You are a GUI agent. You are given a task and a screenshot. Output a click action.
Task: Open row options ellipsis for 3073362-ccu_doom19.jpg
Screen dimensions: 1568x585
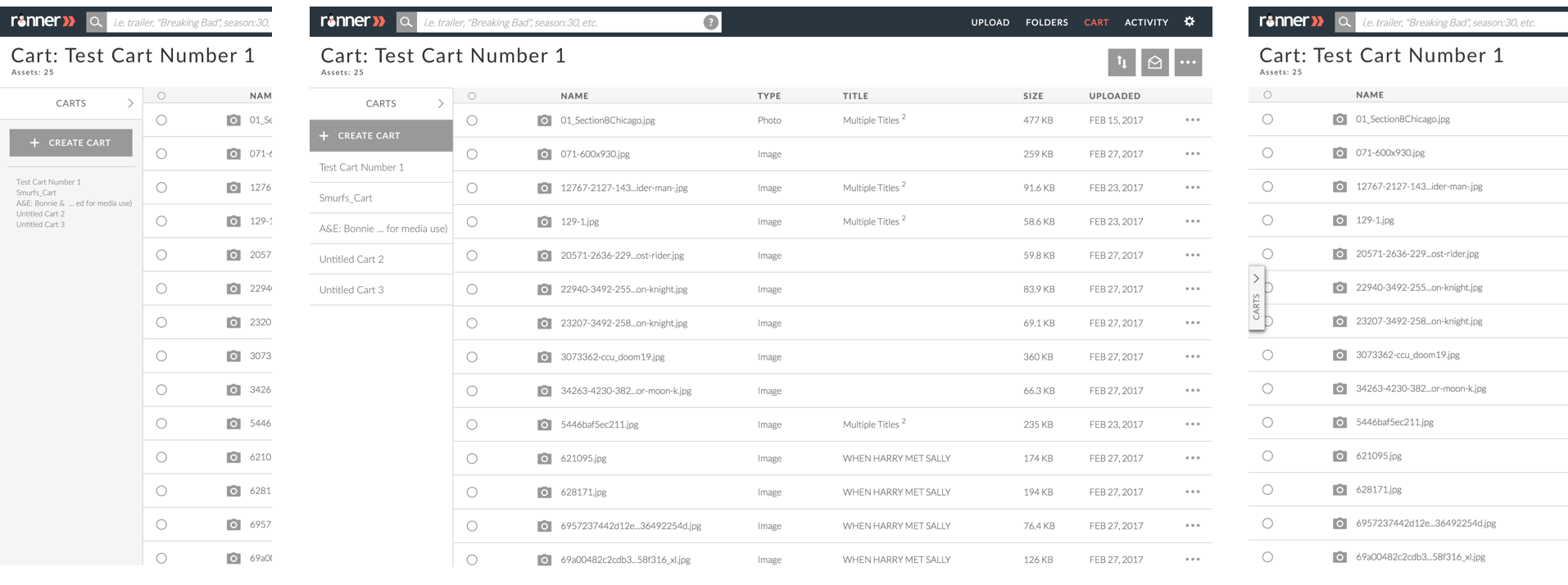click(x=1193, y=357)
